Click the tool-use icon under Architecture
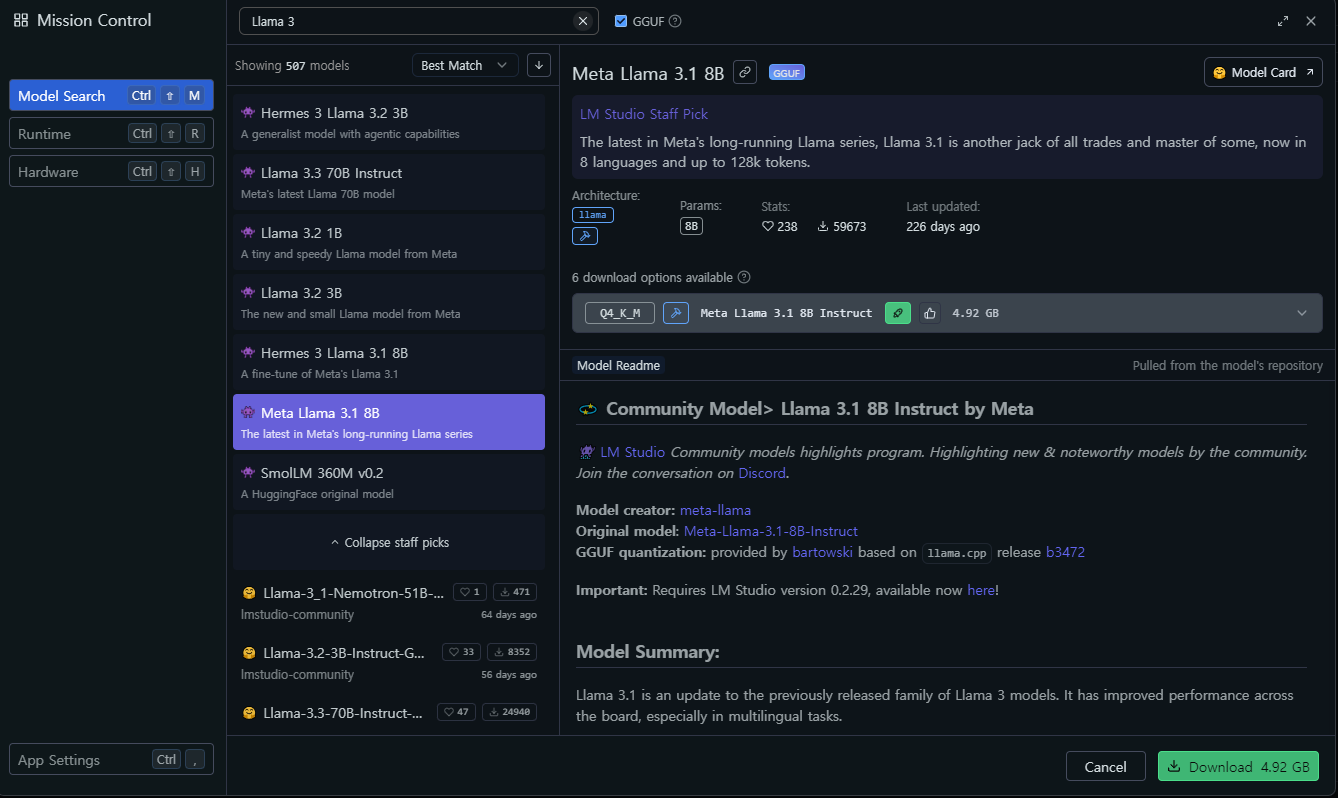The width and height of the screenshot is (1338, 798). (x=585, y=236)
